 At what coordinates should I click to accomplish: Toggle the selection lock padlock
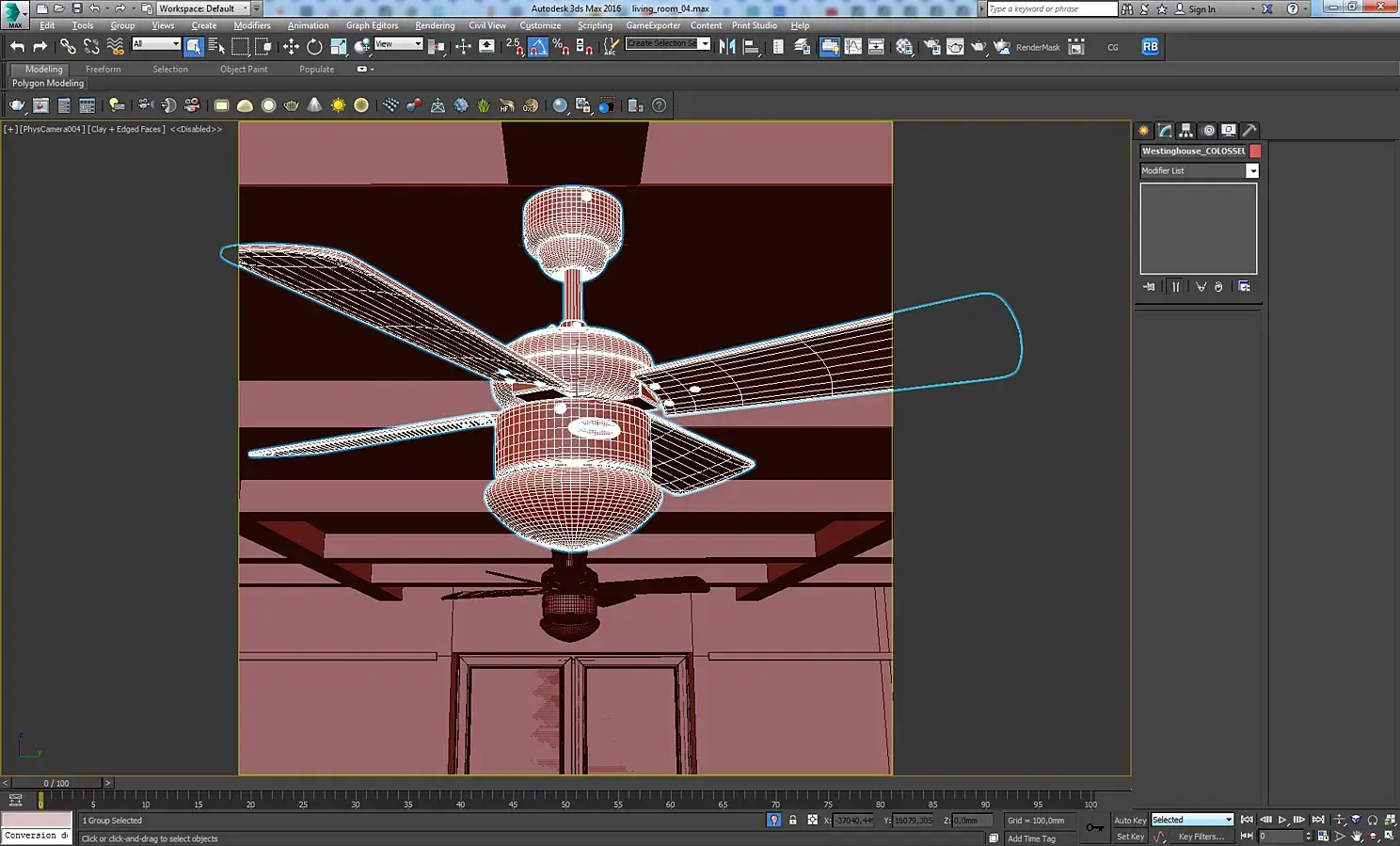(792, 821)
